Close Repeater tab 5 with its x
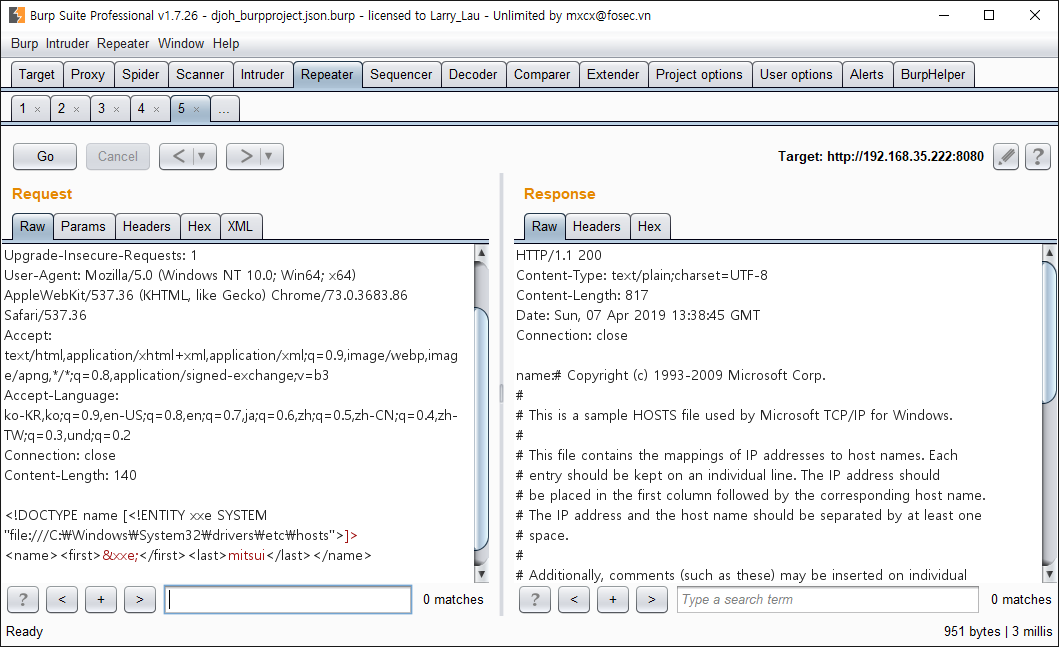The height and width of the screenshot is (647, 1059). point(196,109)
